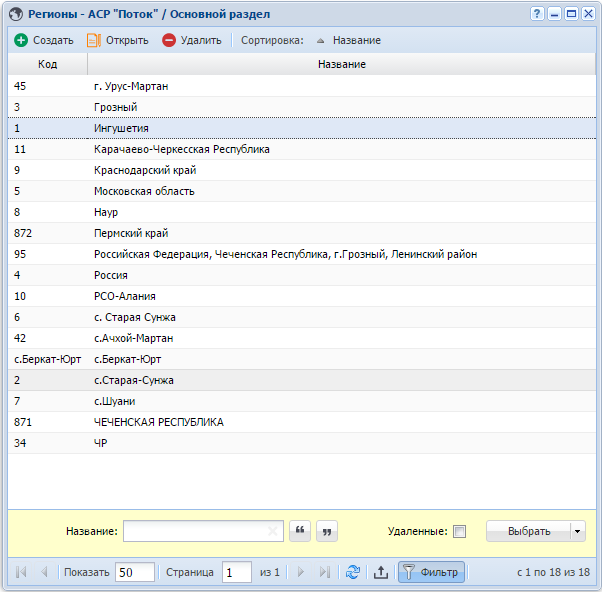Open the Выбрать dropdown arrow
This screenshot has height=592, width=602.
click(577, 531)
